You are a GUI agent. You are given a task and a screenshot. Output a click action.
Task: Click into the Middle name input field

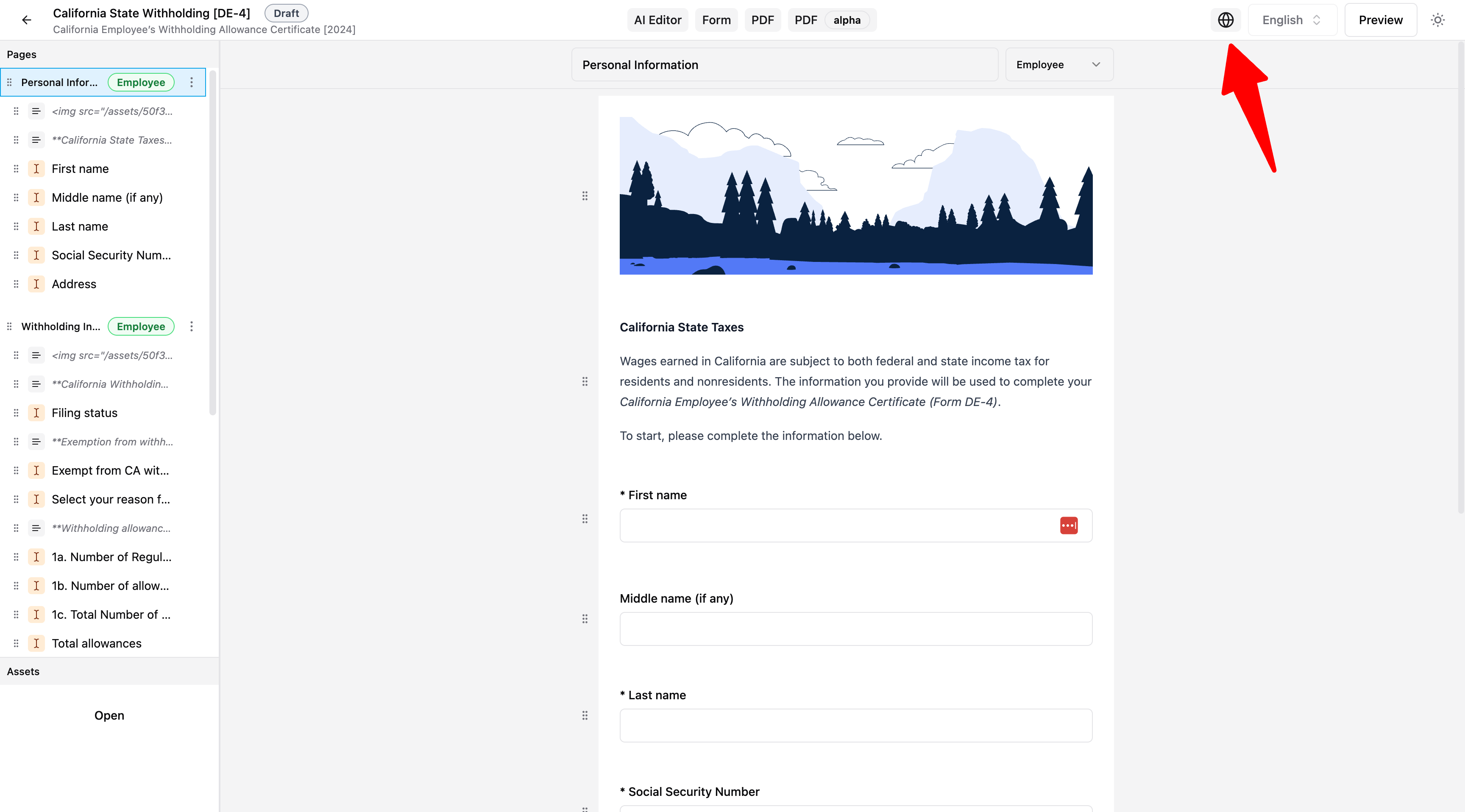pos(855,629)
